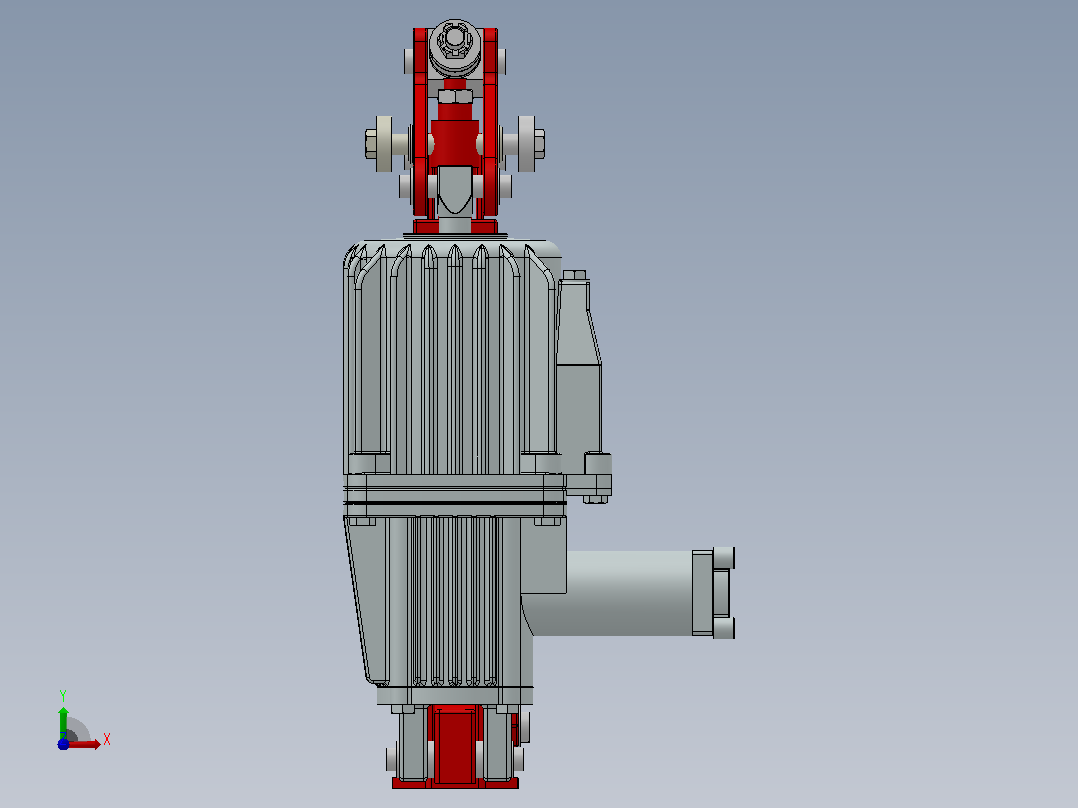Click the flange at end of side pipe

[714, 593]
